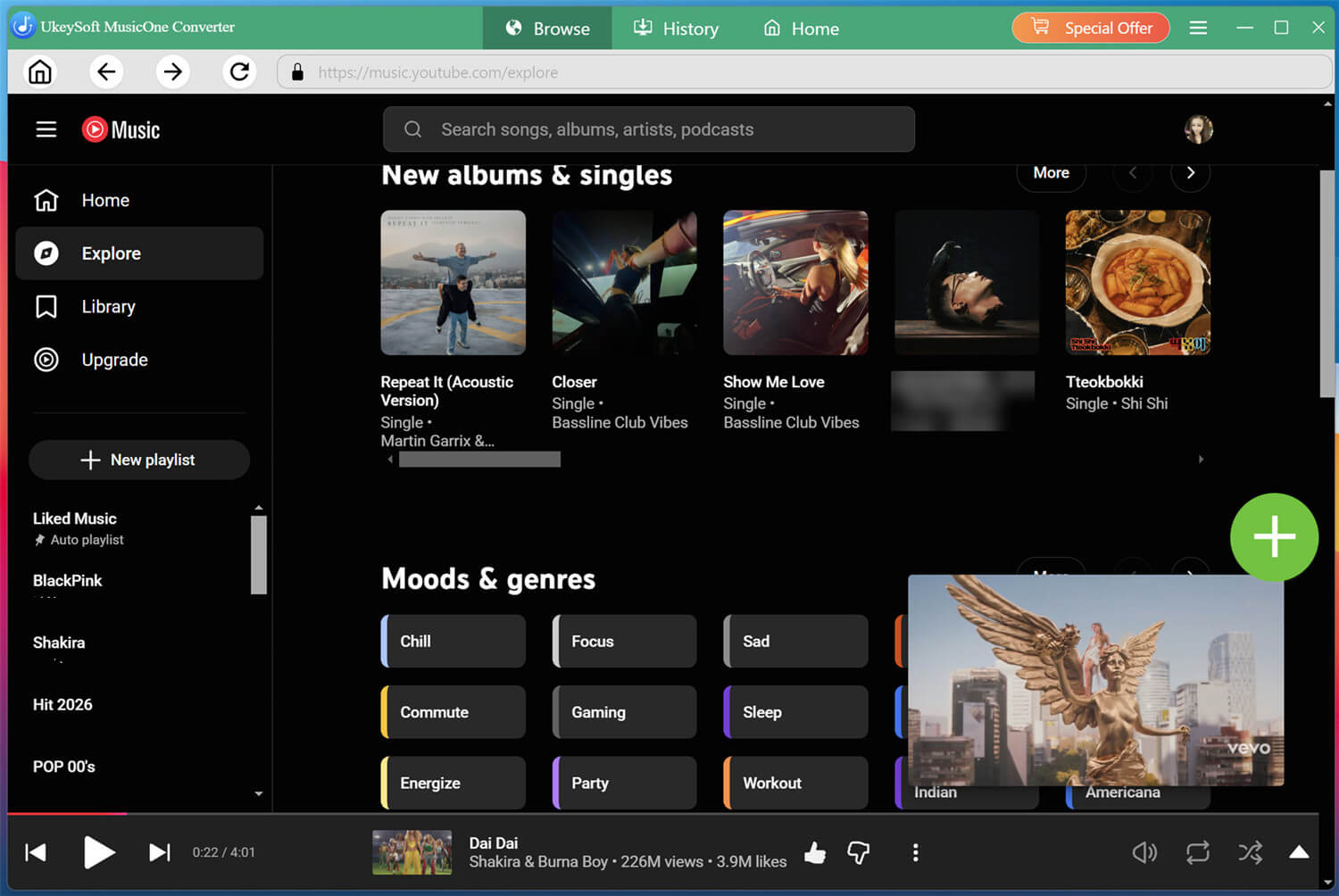Dislike the song with the thumbs-down icon
The width and height of the screenshot is (1339, 896).
[x=858, y=853]
